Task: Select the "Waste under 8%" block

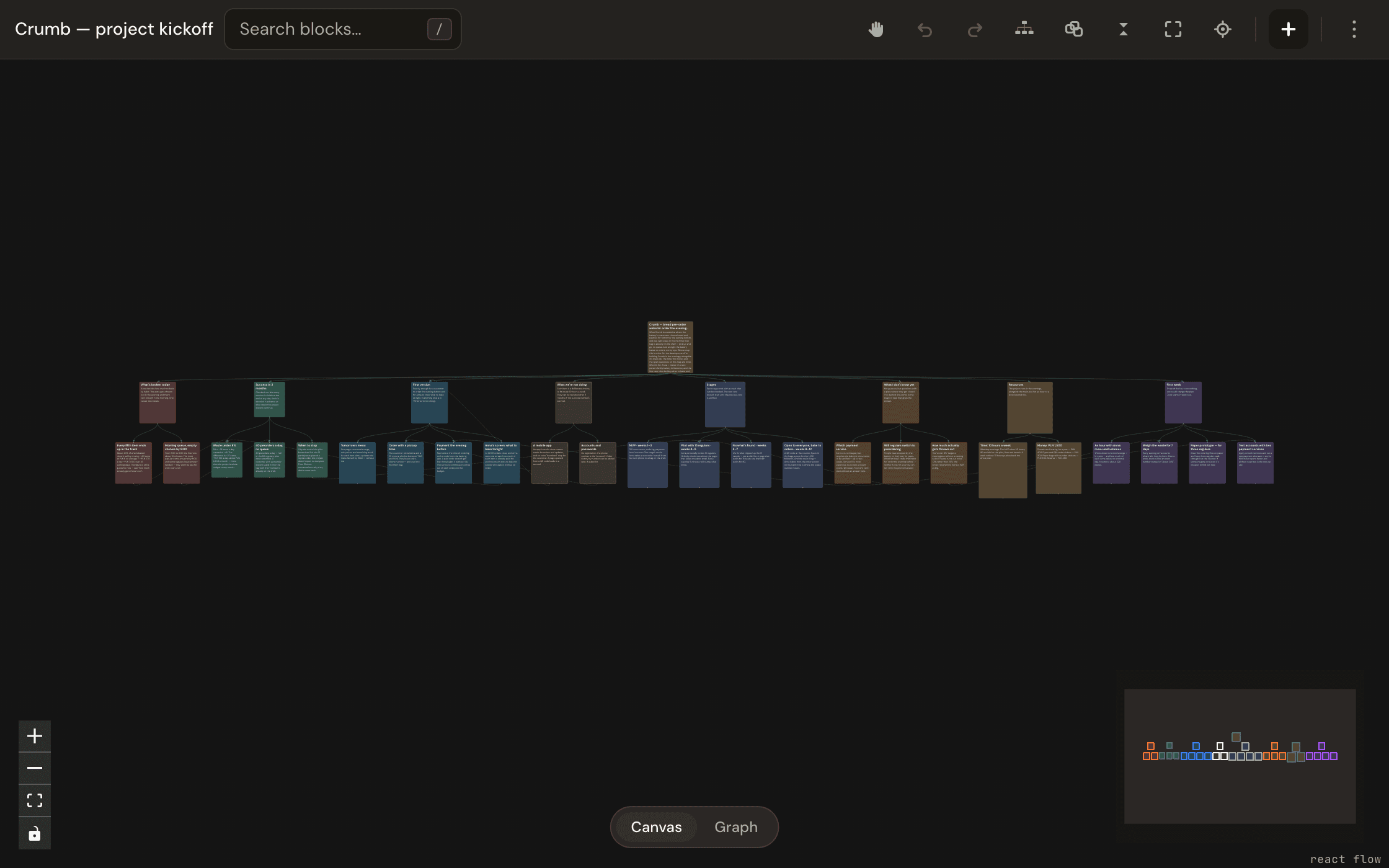Action: tap(227, 459)
